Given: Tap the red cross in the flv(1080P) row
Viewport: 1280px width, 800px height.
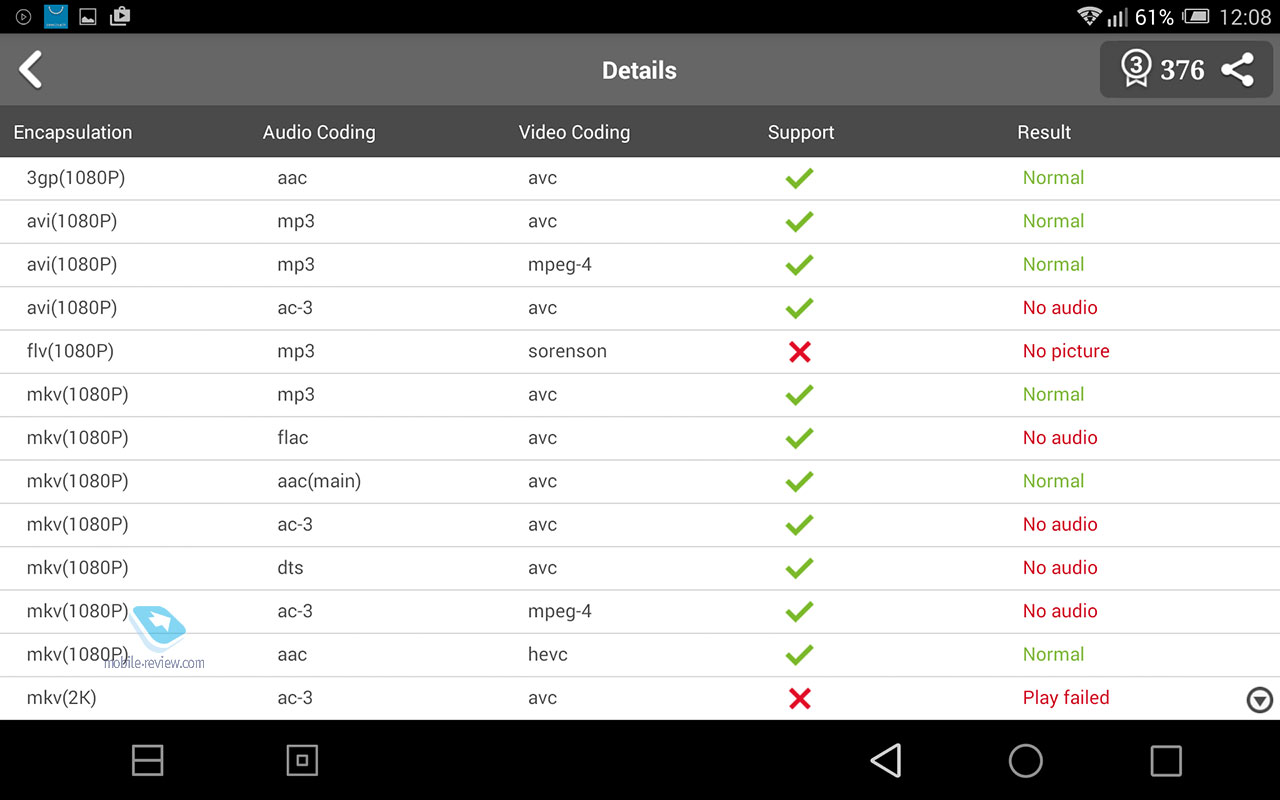Looking at the screenshot, I should (x=799, y=352).
